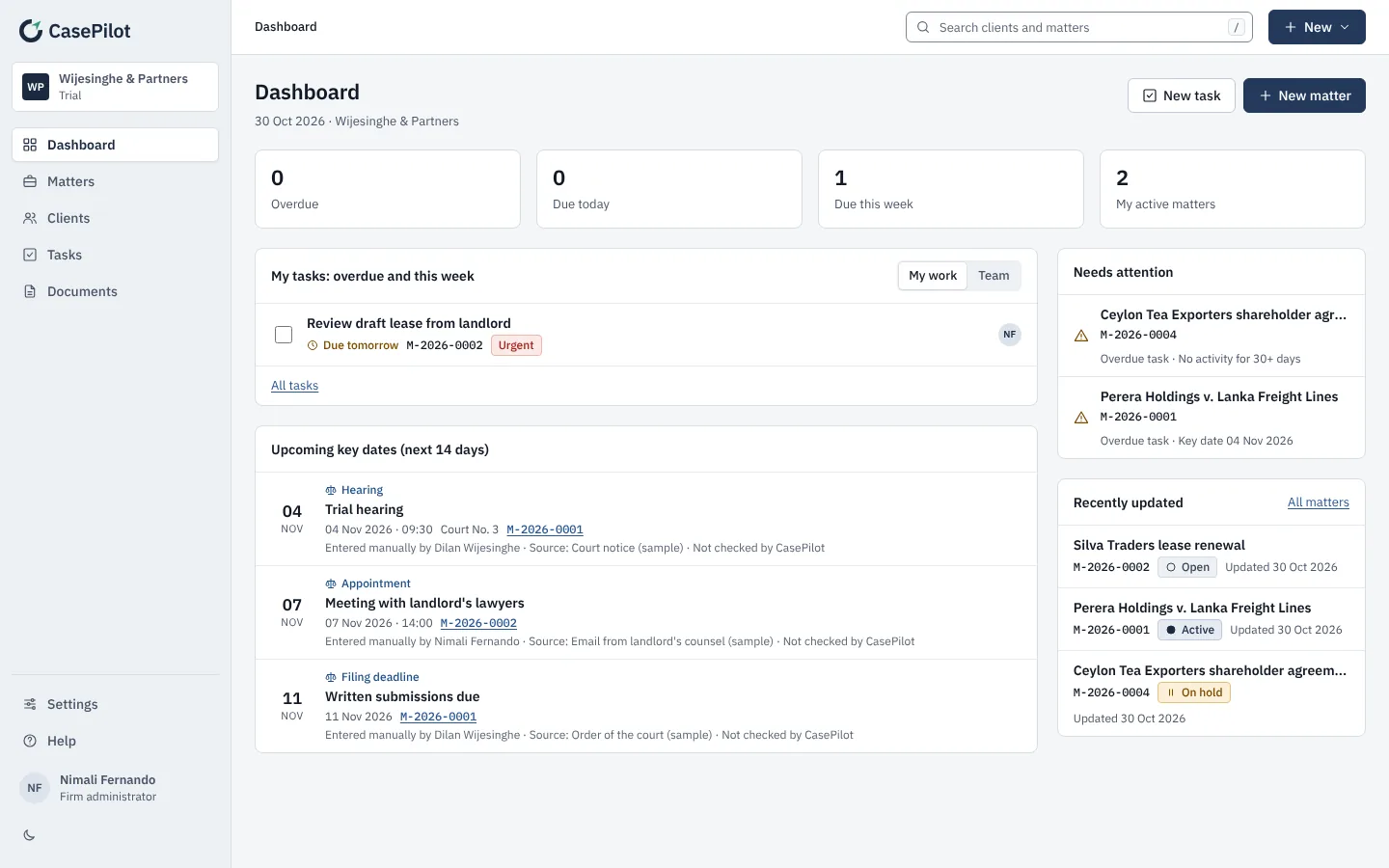Click the New matter button
Screen dimensions: 1389x868
point(1304,95)
